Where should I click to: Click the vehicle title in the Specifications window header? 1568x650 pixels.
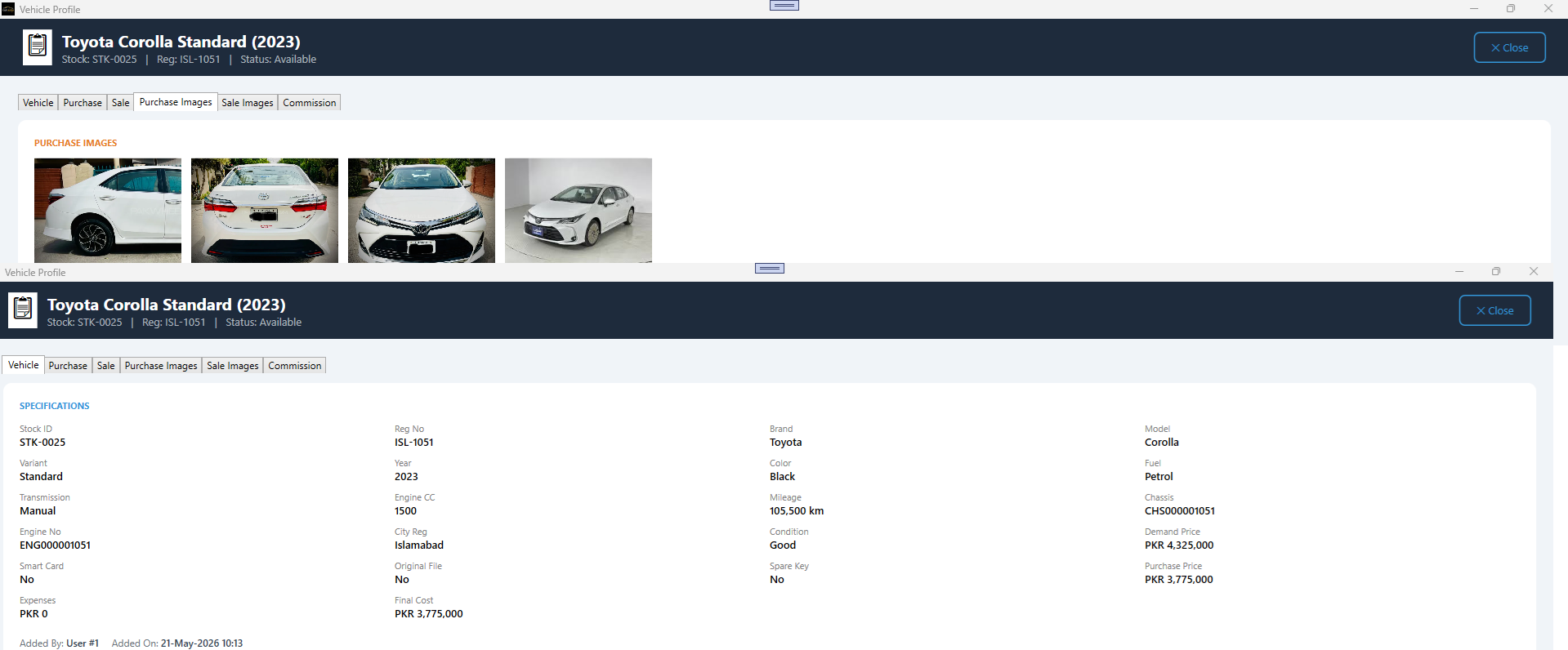tap(167, 305)
